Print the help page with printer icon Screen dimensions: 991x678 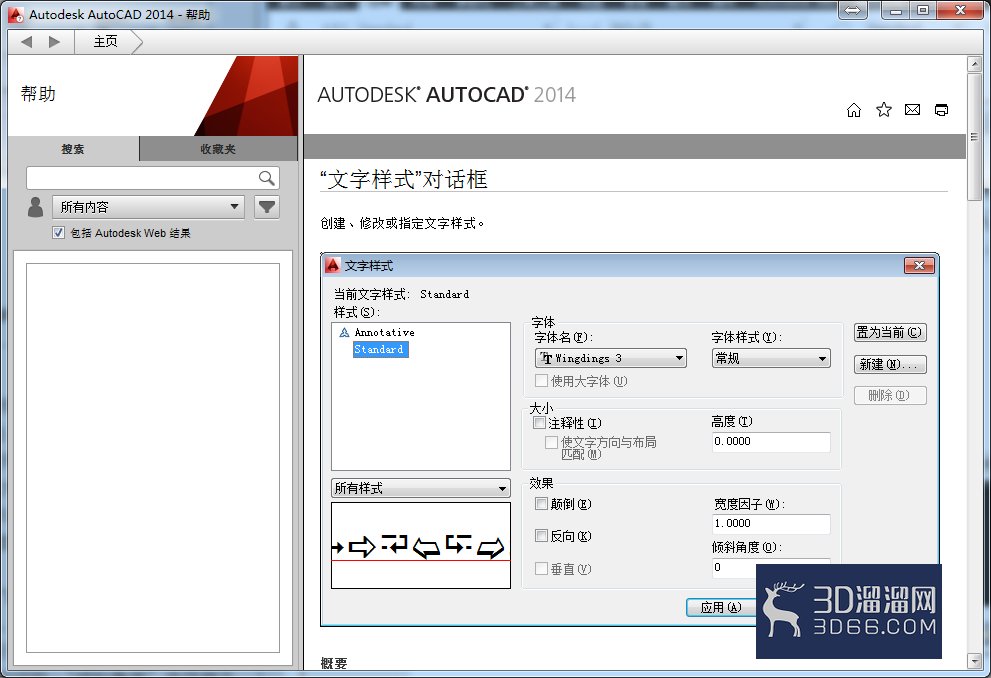[x=942, y=110]
